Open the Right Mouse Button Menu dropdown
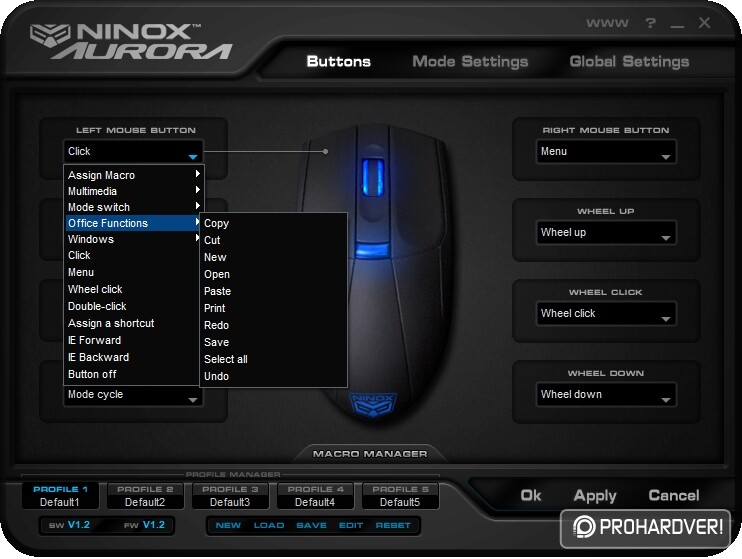Image resolution: width=742 pixels, height=559 pixels. point(606,151)
